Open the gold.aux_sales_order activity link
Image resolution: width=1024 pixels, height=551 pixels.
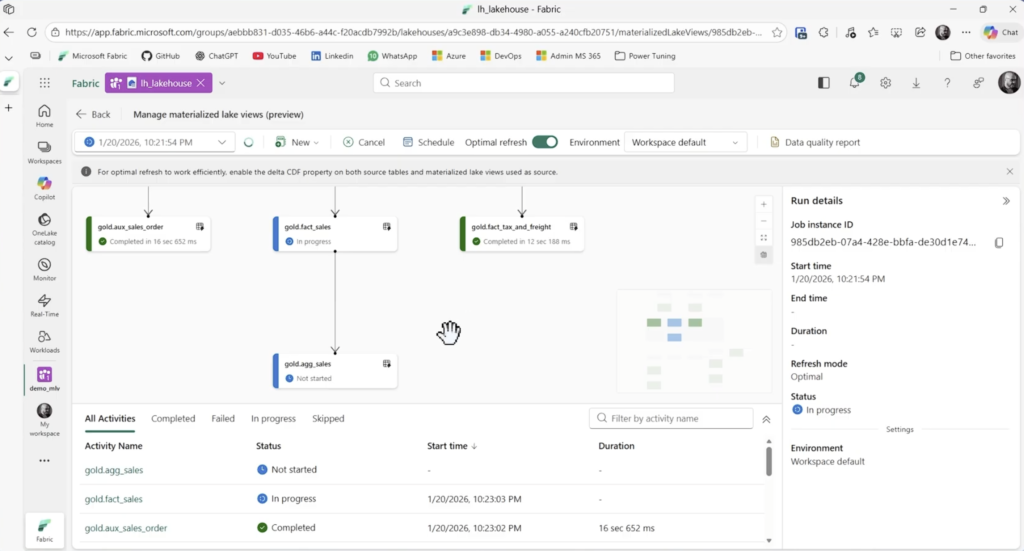126,527
